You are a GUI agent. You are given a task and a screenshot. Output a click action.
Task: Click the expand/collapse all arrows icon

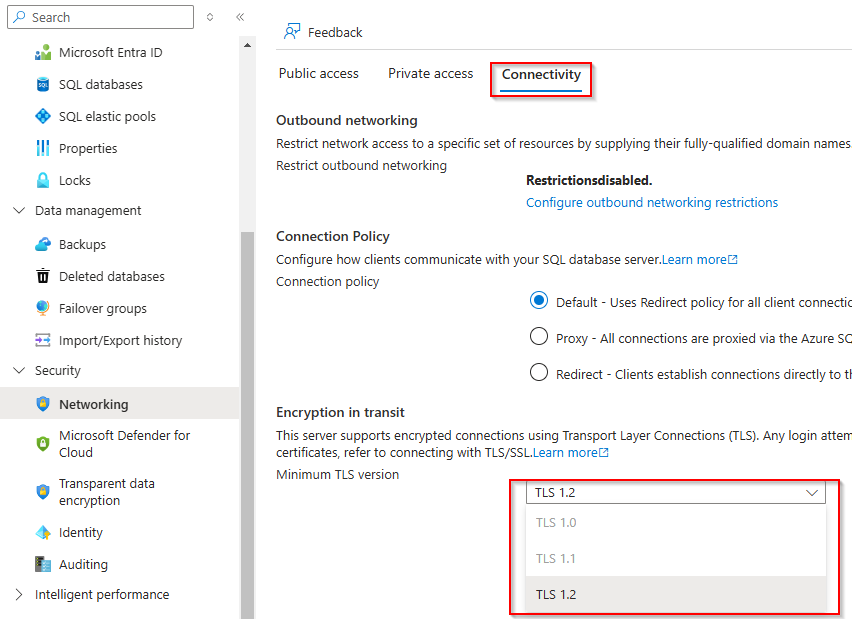pos(210,17)
